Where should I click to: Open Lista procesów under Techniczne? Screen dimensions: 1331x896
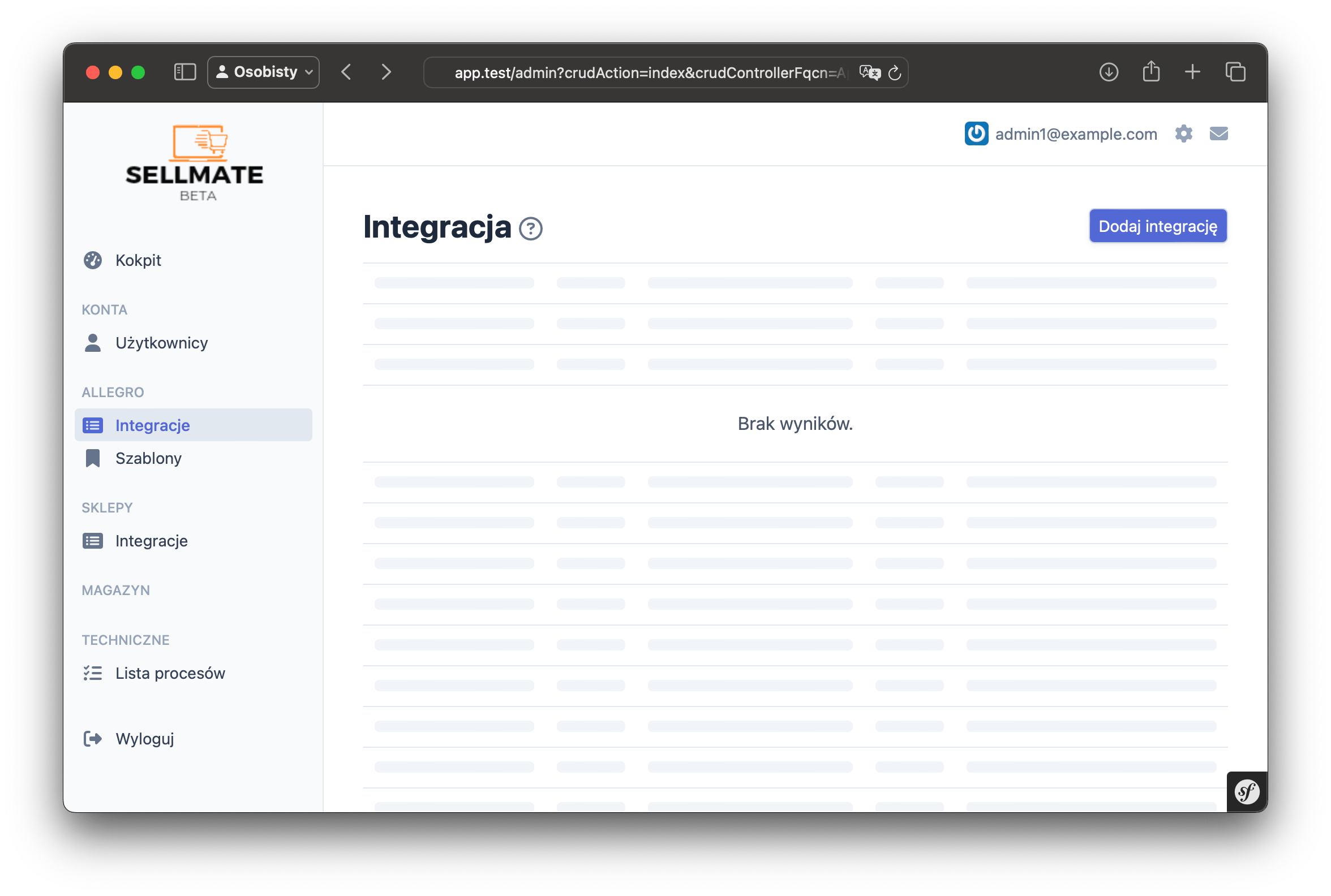pyautogui.click(x=193, y=673)
